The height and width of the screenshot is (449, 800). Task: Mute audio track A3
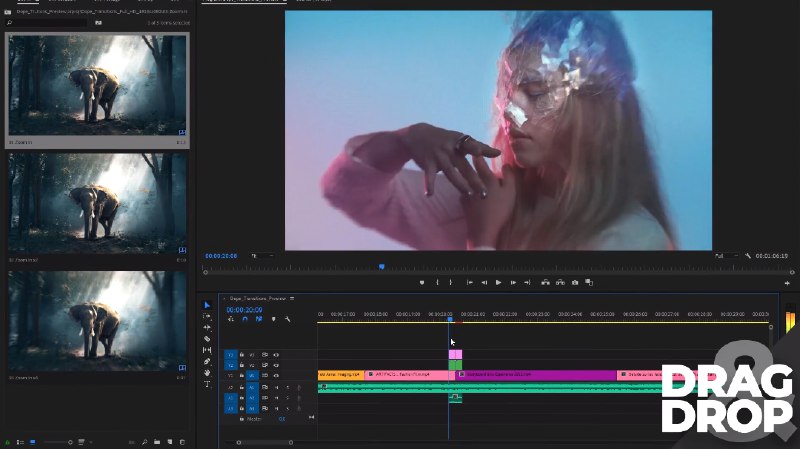[276, 409]
